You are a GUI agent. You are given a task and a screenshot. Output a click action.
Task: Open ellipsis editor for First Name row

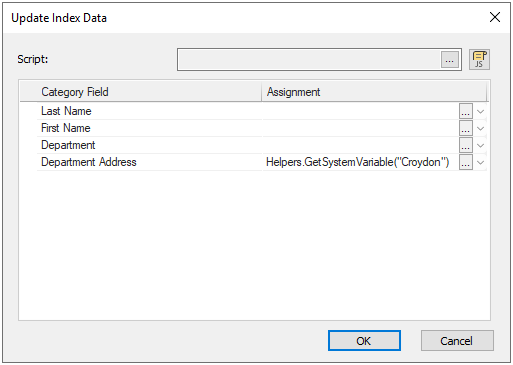pyautogui.click(x=465, y=128)
